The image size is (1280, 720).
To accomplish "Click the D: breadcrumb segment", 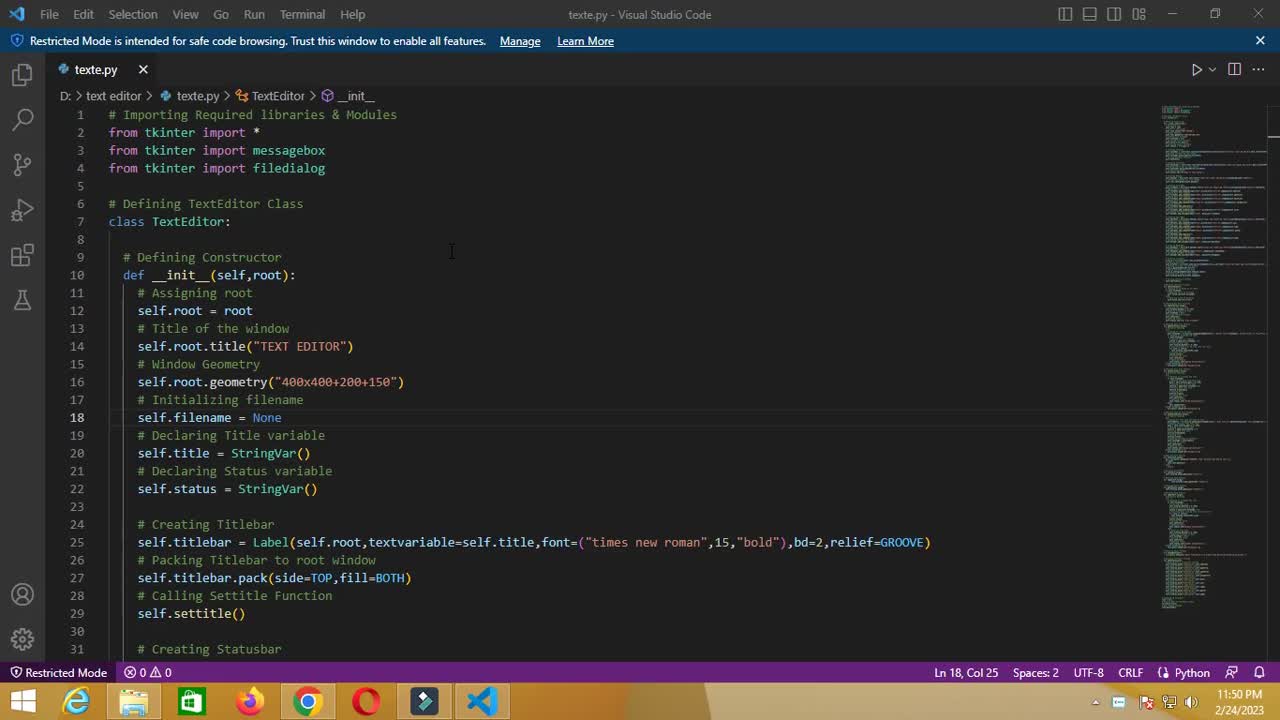I will pos(66,96).
